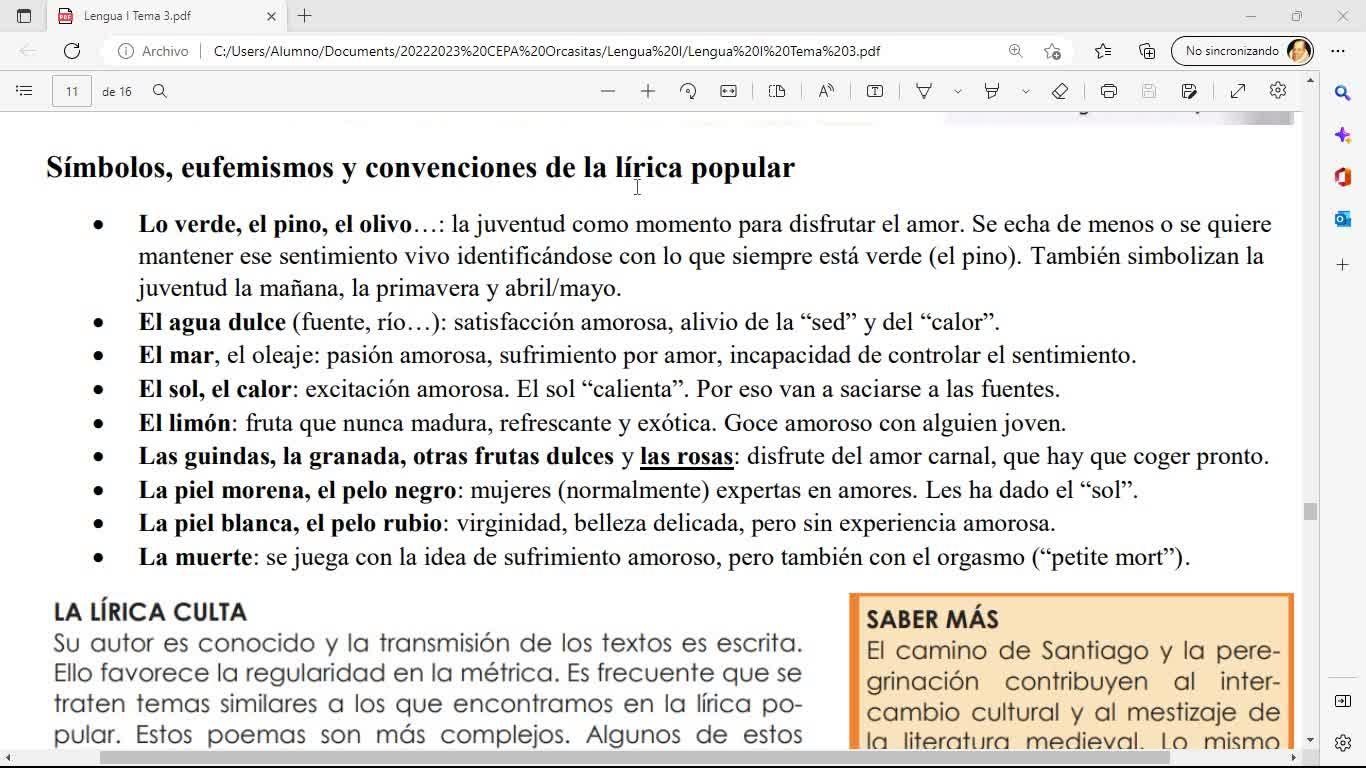This screenshot has width=1366, height=768.
Task: Select the Add text tool
Action: (x=875, y=91)
